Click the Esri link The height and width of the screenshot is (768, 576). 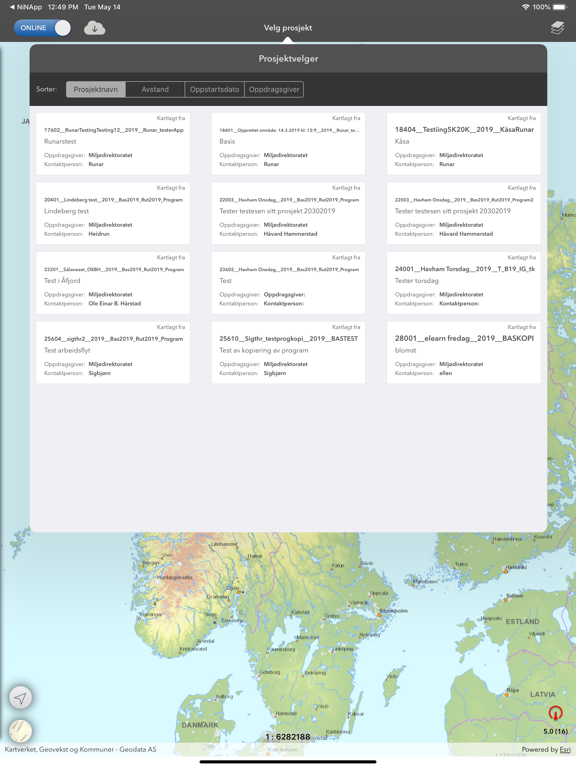pos(565,749)
